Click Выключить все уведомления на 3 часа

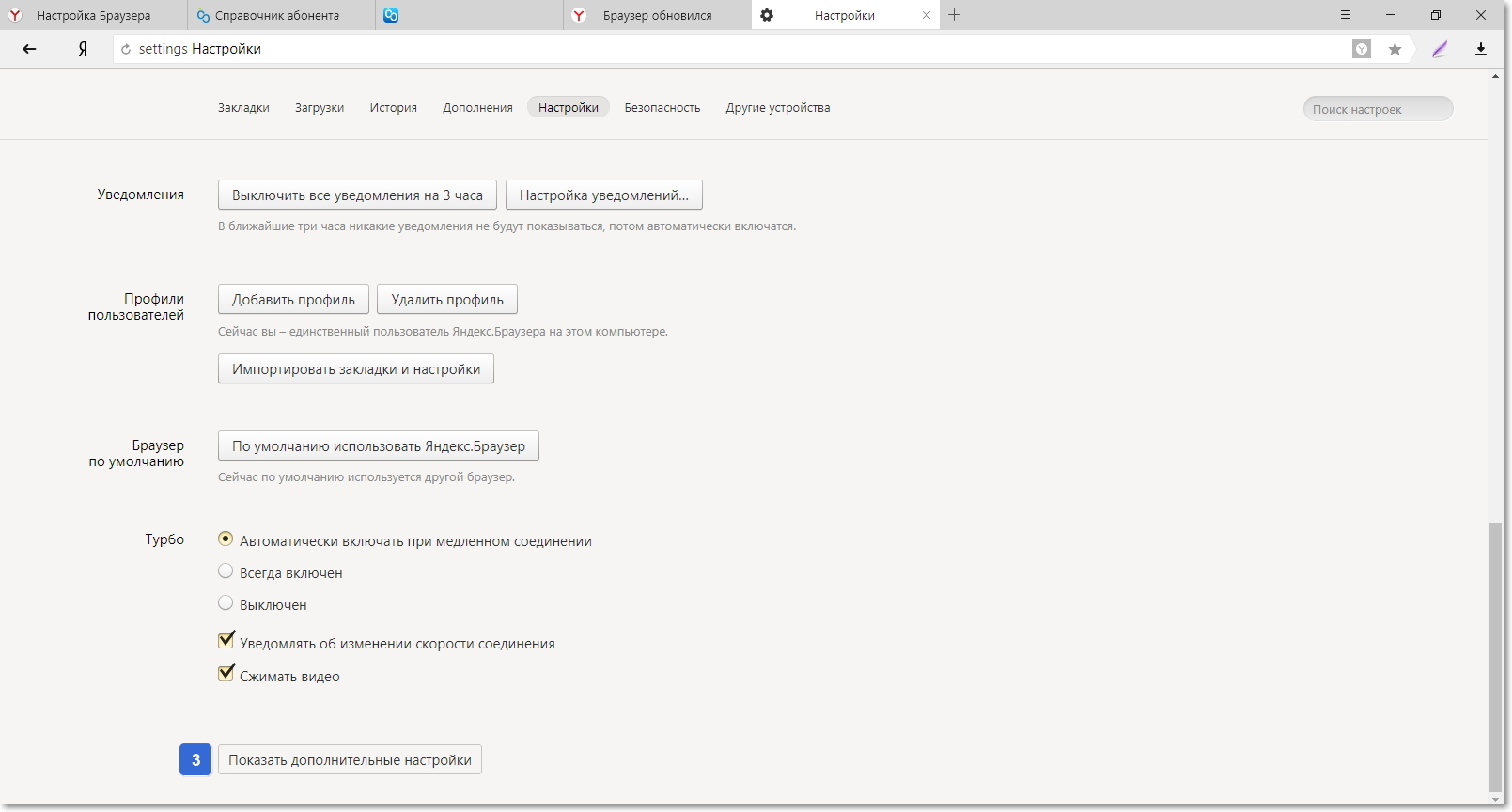coord(357,195)
